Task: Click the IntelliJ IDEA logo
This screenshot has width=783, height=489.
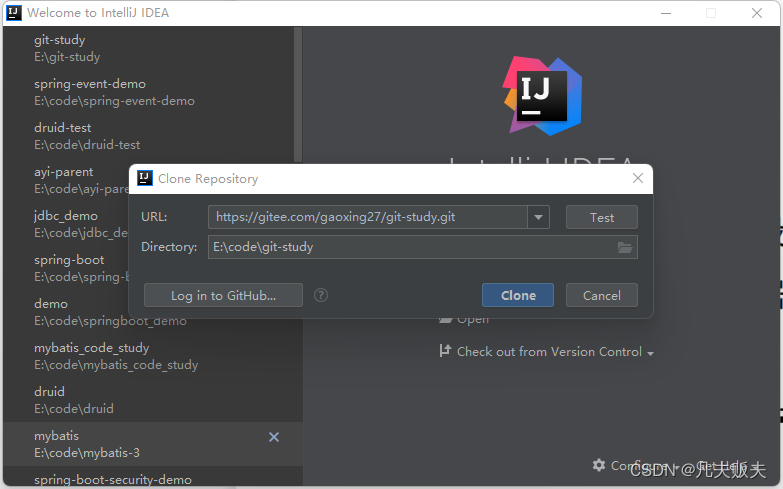Action: [x=542, y=95]
